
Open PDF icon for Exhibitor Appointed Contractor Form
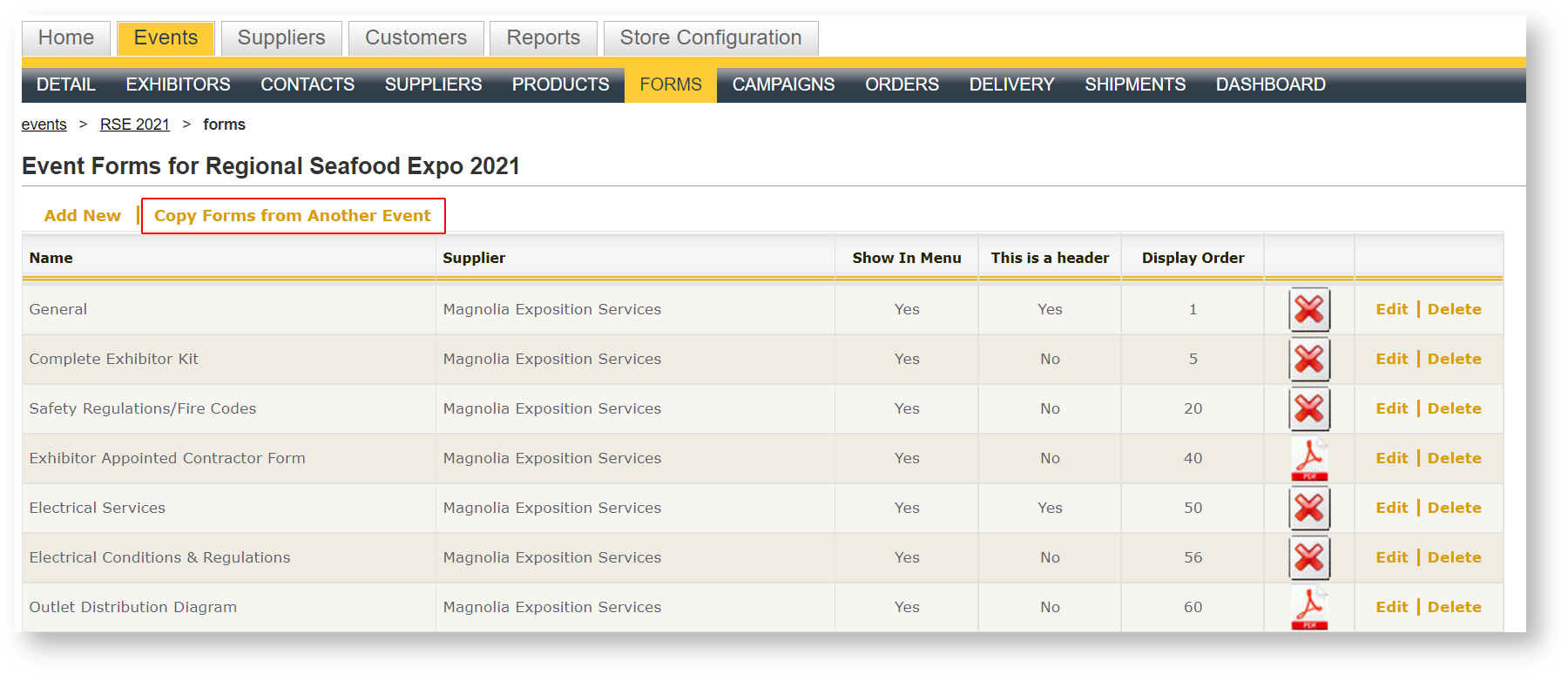(1308, 458)
